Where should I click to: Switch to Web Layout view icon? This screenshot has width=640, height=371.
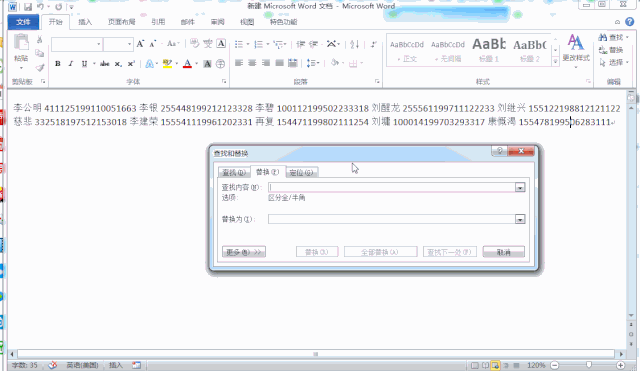pyautogui.click(x=495, y=365)
